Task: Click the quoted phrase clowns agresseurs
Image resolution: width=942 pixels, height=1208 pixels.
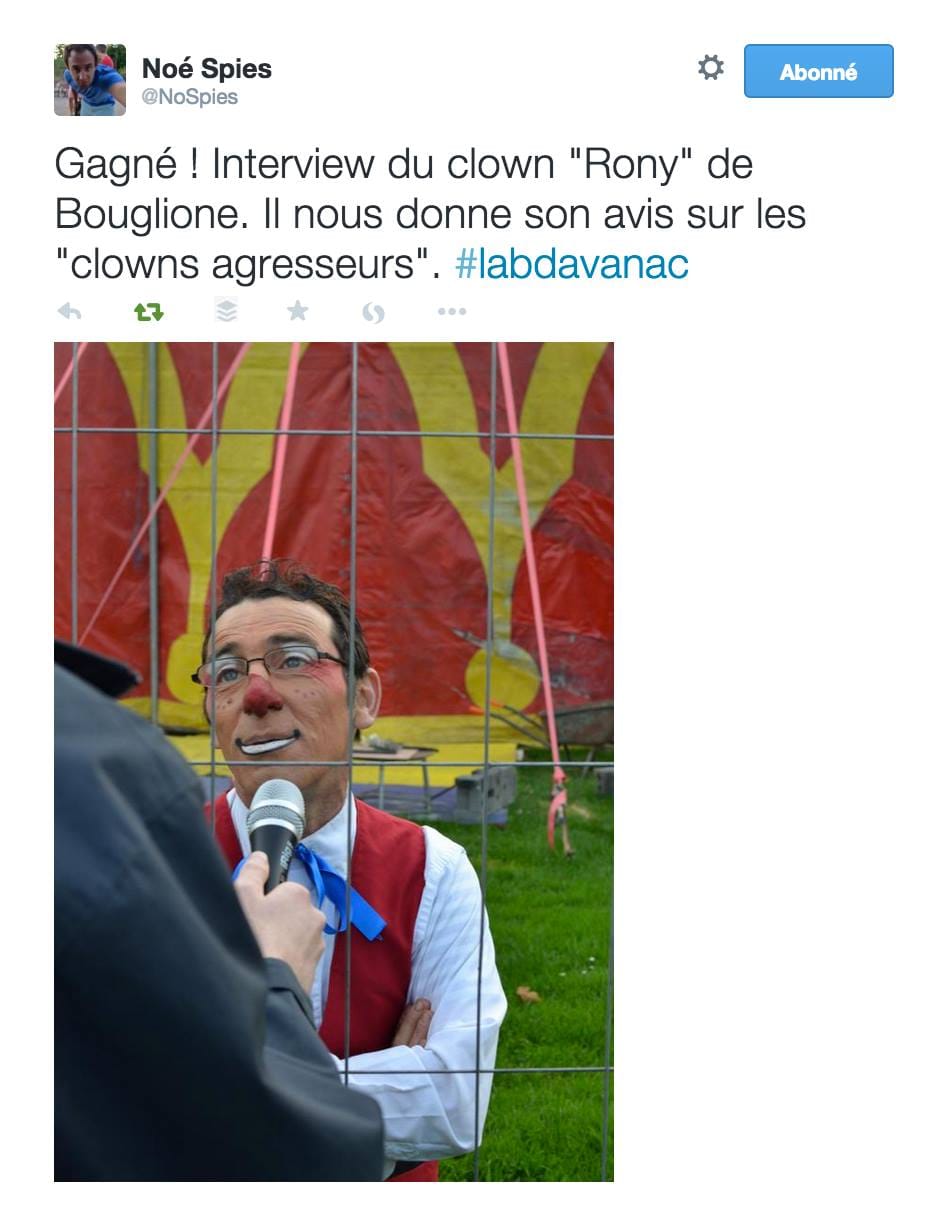Action: 249,265
